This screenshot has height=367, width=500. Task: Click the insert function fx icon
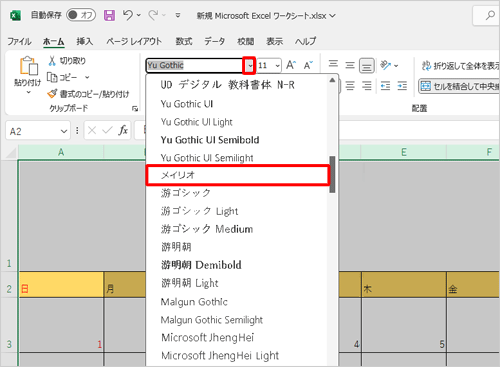123,130
